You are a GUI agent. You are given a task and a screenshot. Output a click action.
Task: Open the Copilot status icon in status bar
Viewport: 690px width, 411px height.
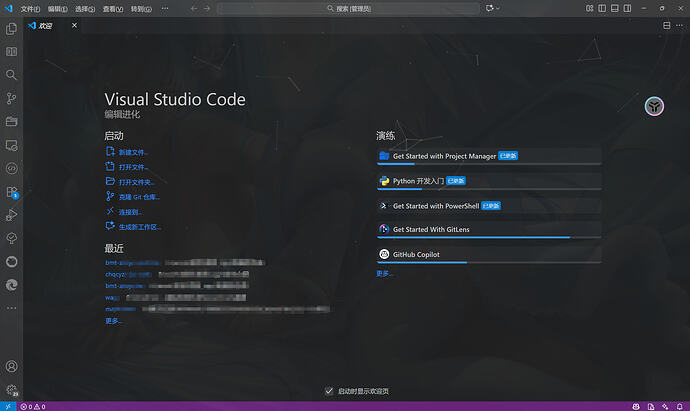[x=636, y=407]
